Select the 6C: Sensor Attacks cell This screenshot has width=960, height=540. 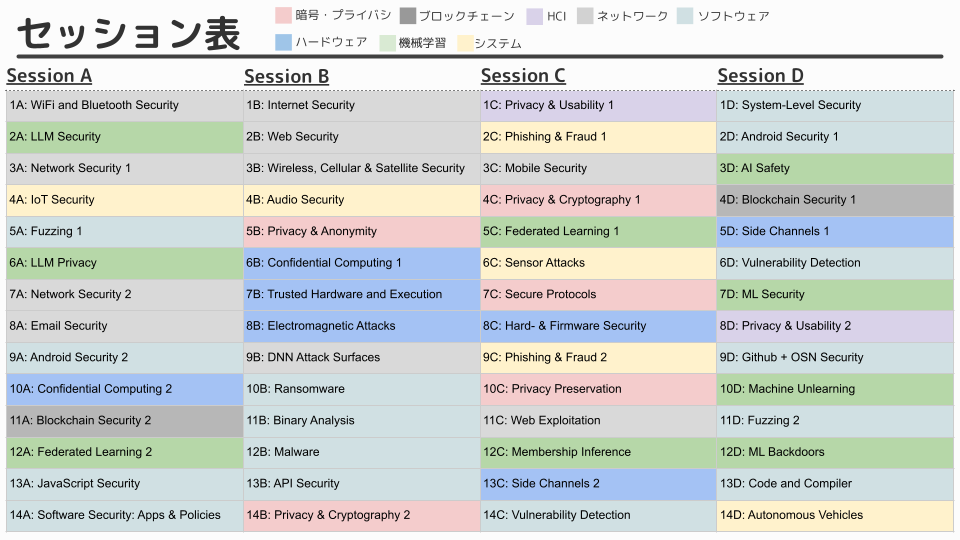click(599, 263)
